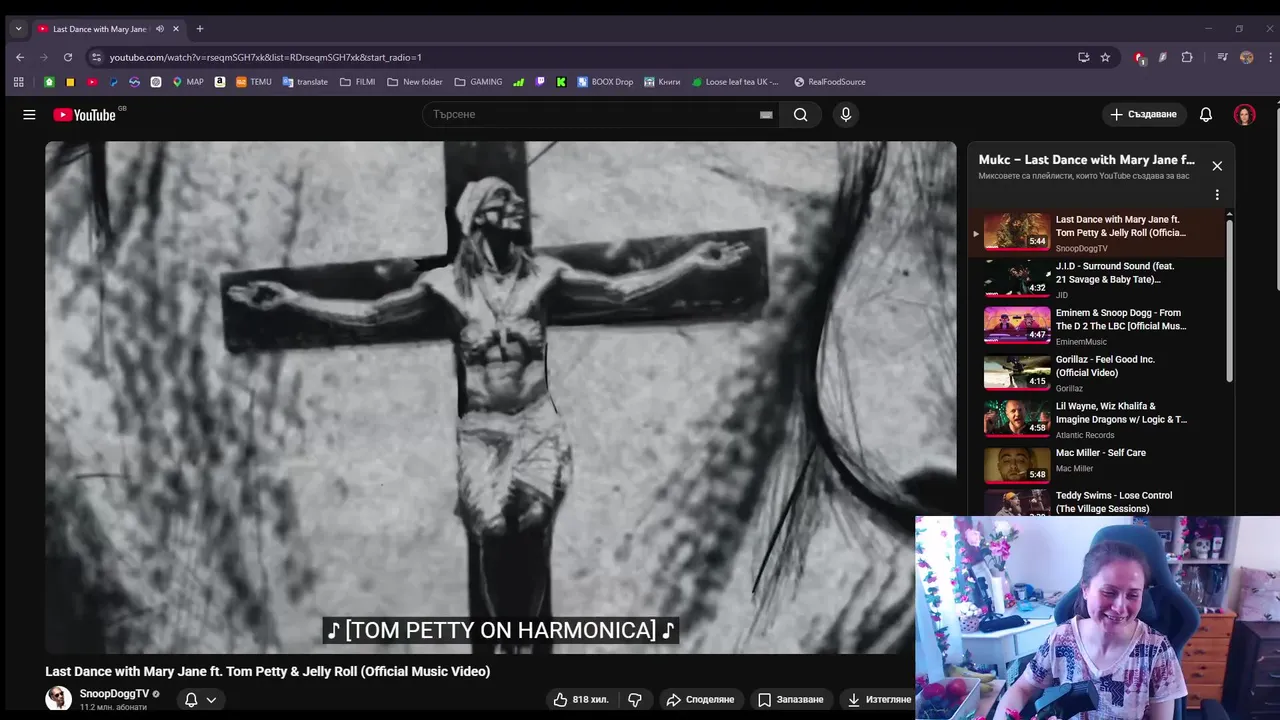1280x720 pixels.
Task: Open the Книги bookmark
Action: (662, 82)
